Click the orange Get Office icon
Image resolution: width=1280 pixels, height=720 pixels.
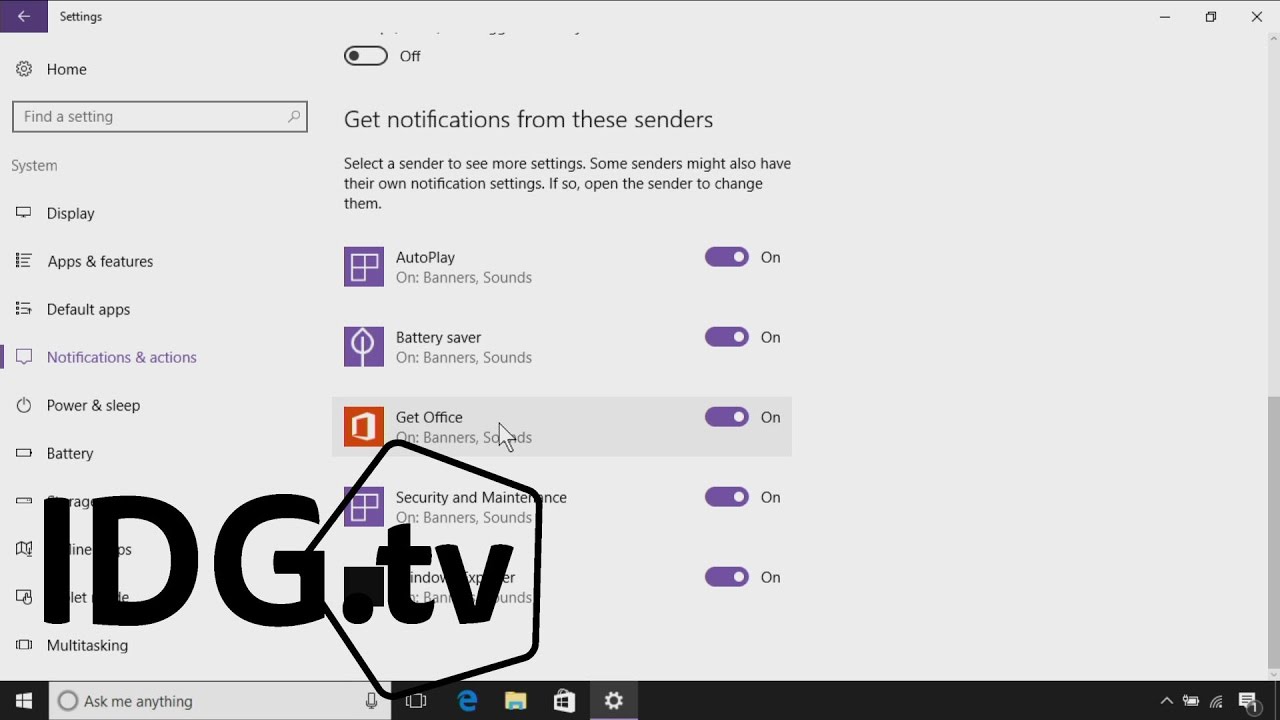364,427
